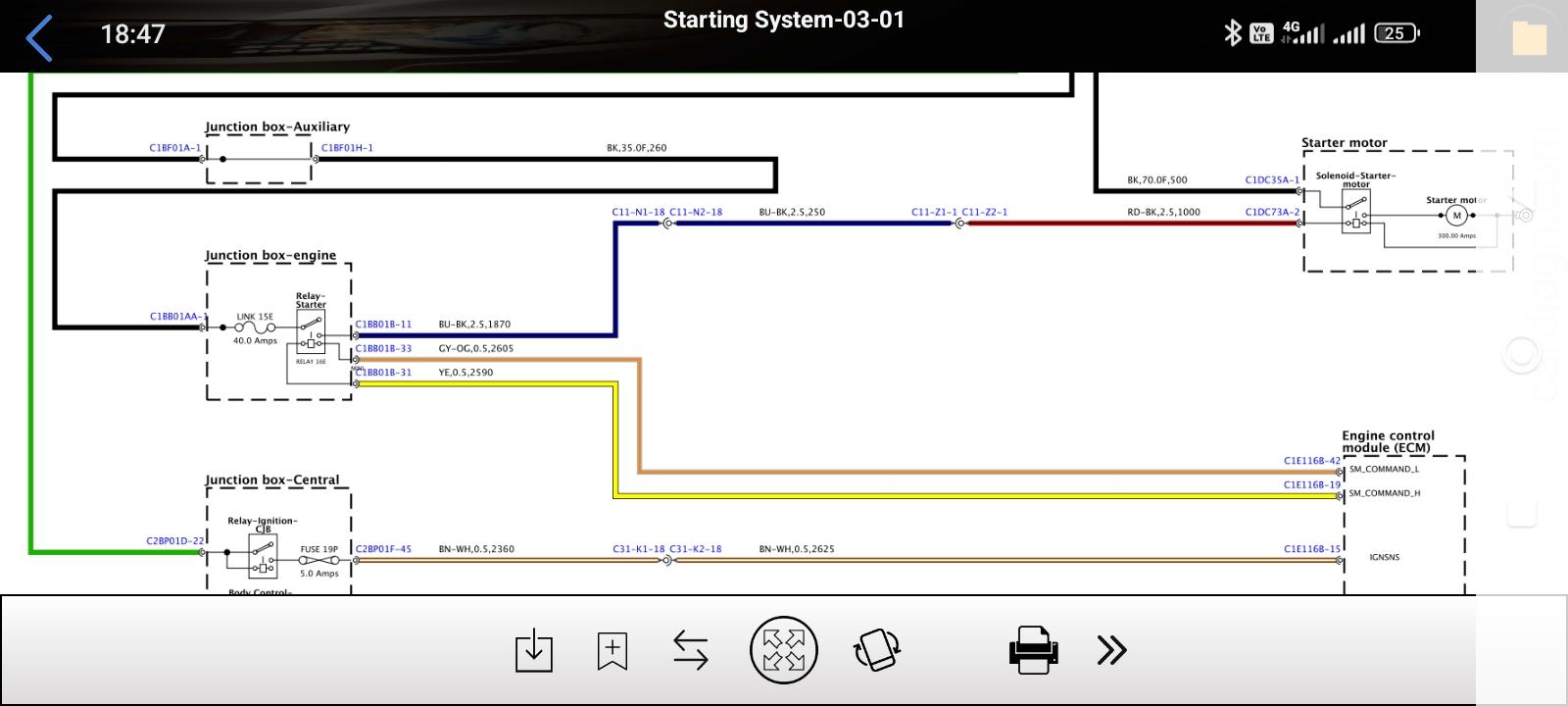Select the Junction box-Auxiliary label
1568x706 pixels.
coord(277,126)
